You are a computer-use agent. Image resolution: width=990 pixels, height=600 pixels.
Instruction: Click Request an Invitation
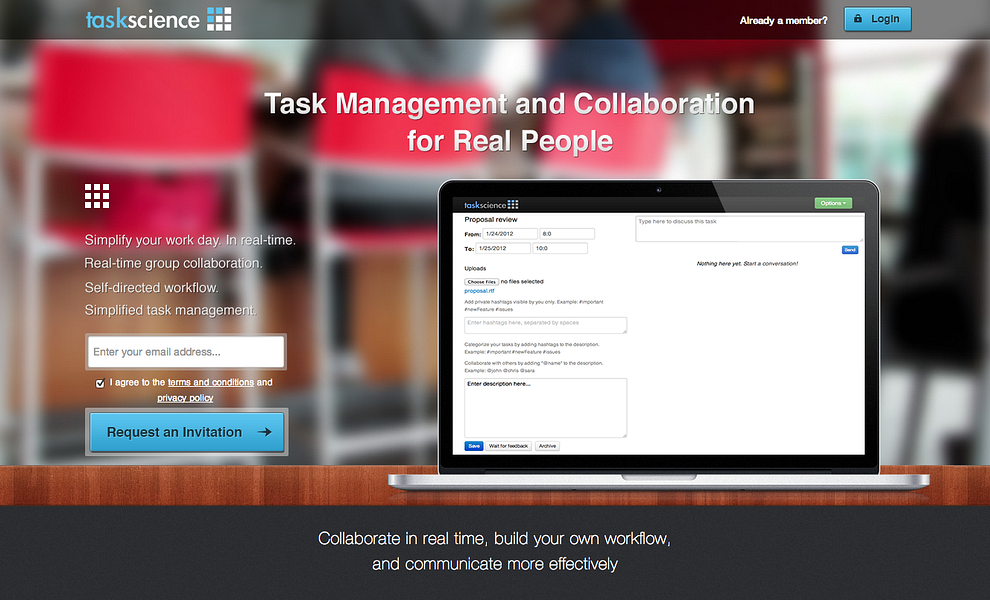[x=186, y=431]
